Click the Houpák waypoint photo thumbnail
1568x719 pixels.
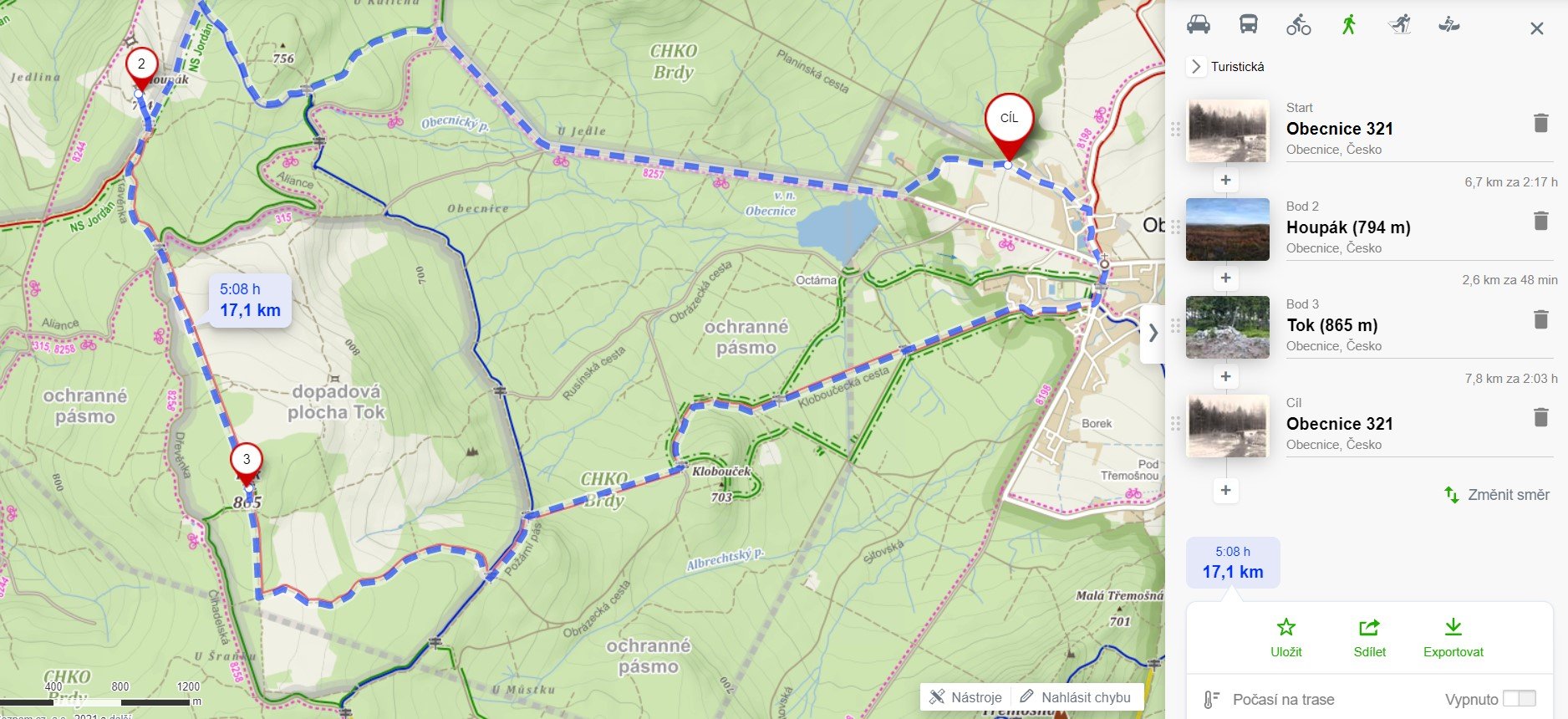point(1228,229)
